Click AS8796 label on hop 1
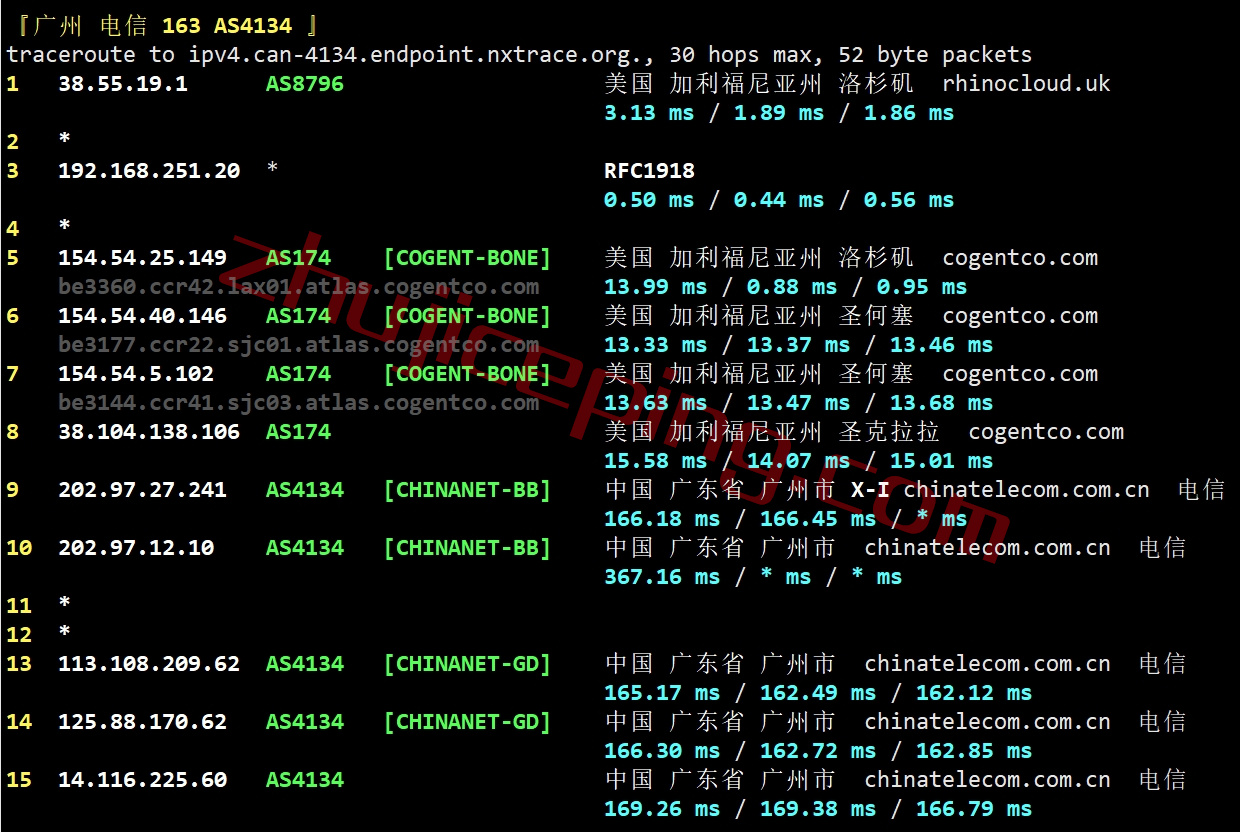Image resolution: width=1240 pixels, height=832 pixels. [x=305, y=84]
